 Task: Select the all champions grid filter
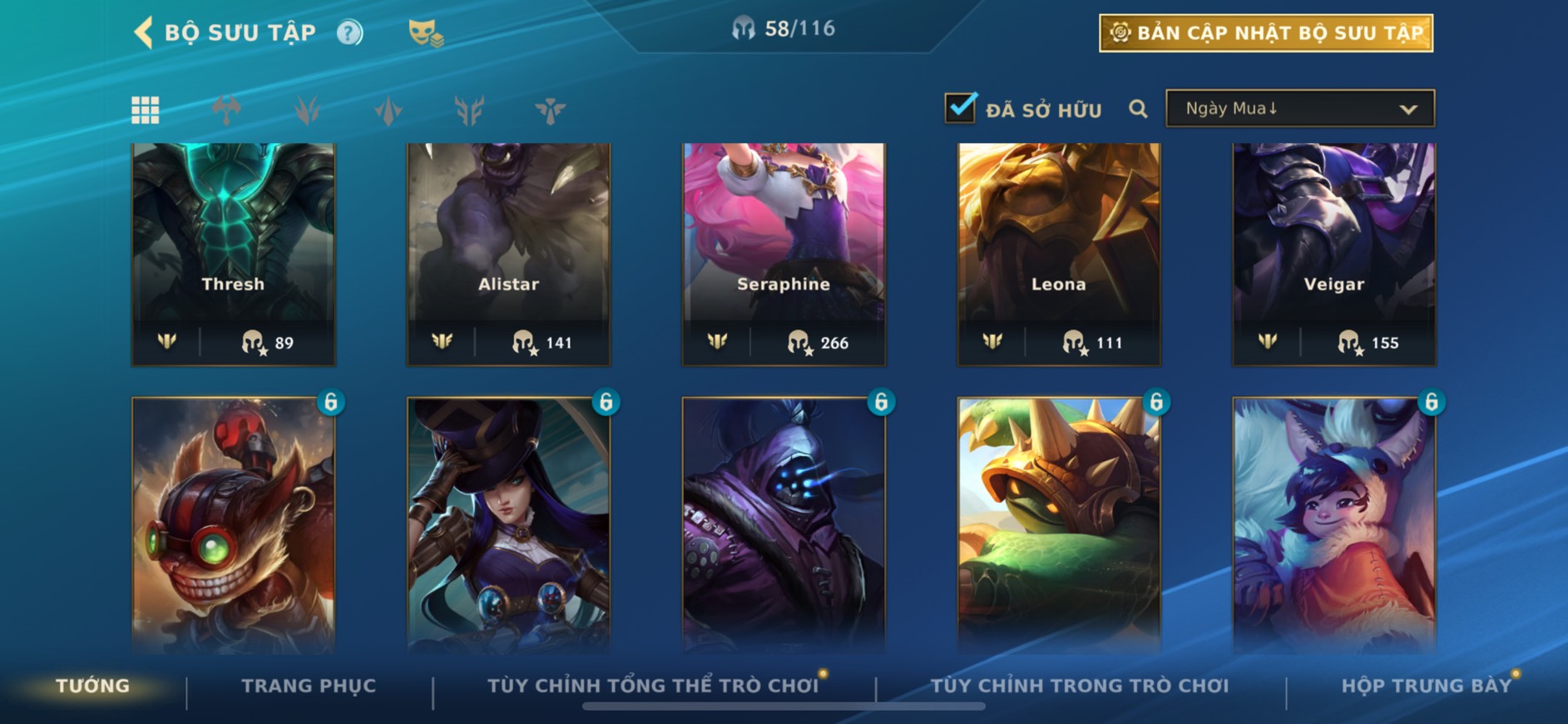146,109
